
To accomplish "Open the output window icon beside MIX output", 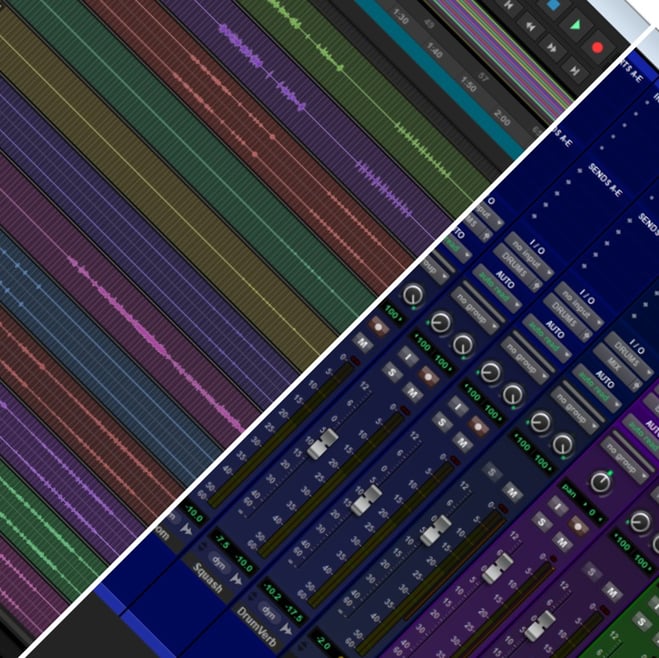I will 636,385.
